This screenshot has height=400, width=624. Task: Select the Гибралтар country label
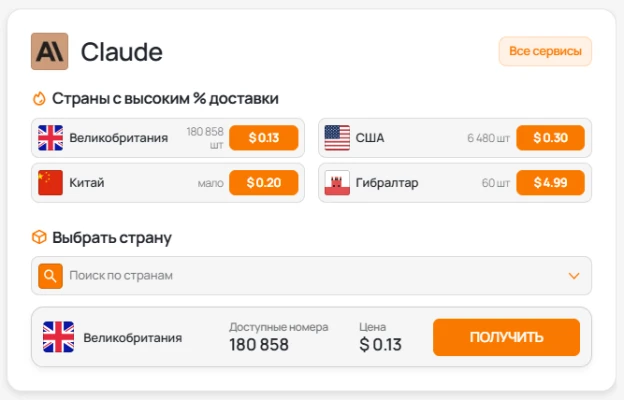point(387,183)
